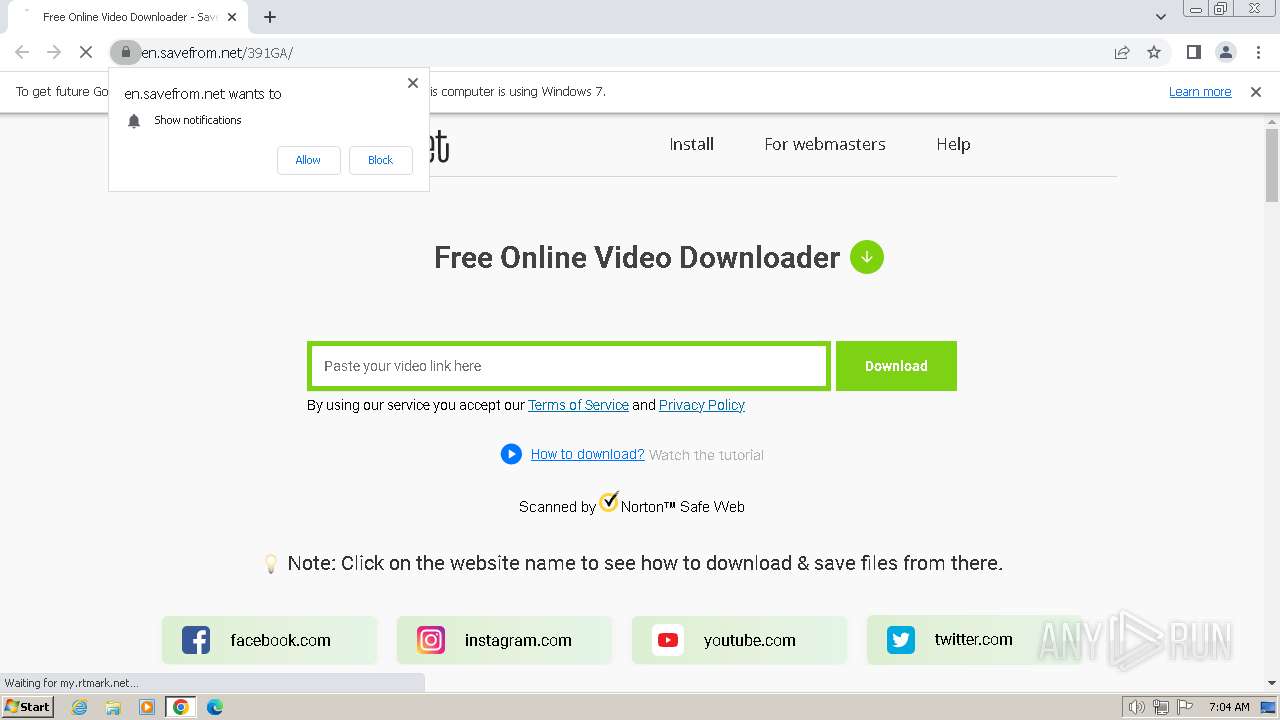Open File Explorer from taskbar
This screenshot has height=720, width=1280.
click(113, 707)
